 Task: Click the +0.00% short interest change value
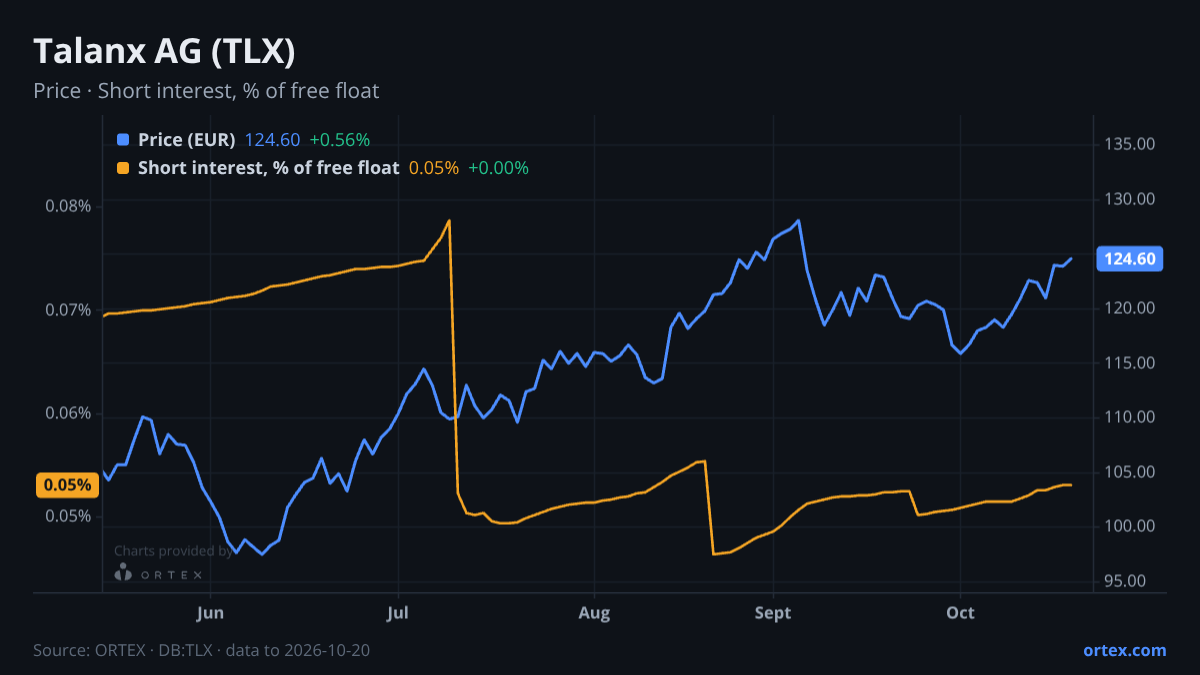(x=498, y=168)
